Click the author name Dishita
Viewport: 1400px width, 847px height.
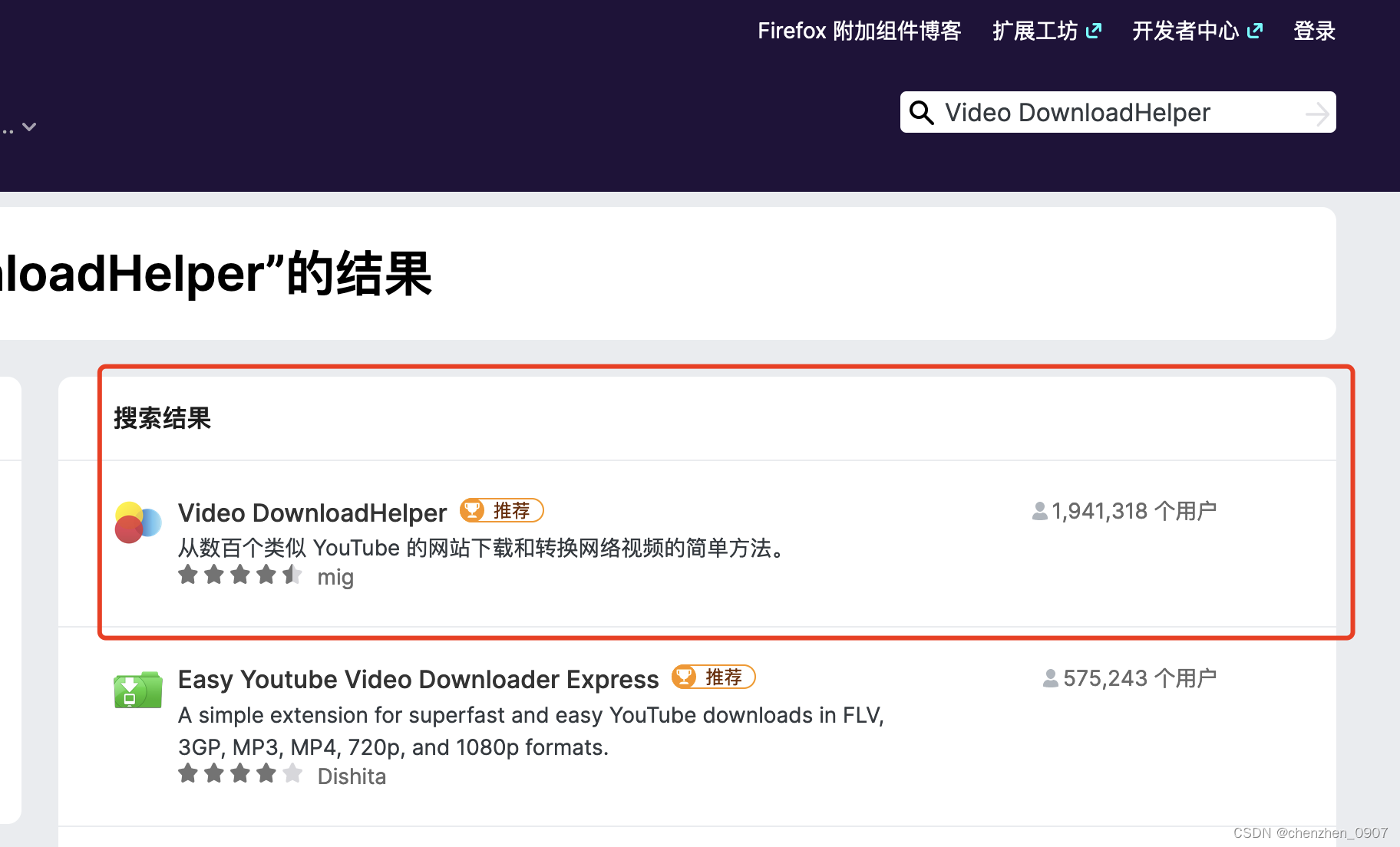(x=352, y=776)
